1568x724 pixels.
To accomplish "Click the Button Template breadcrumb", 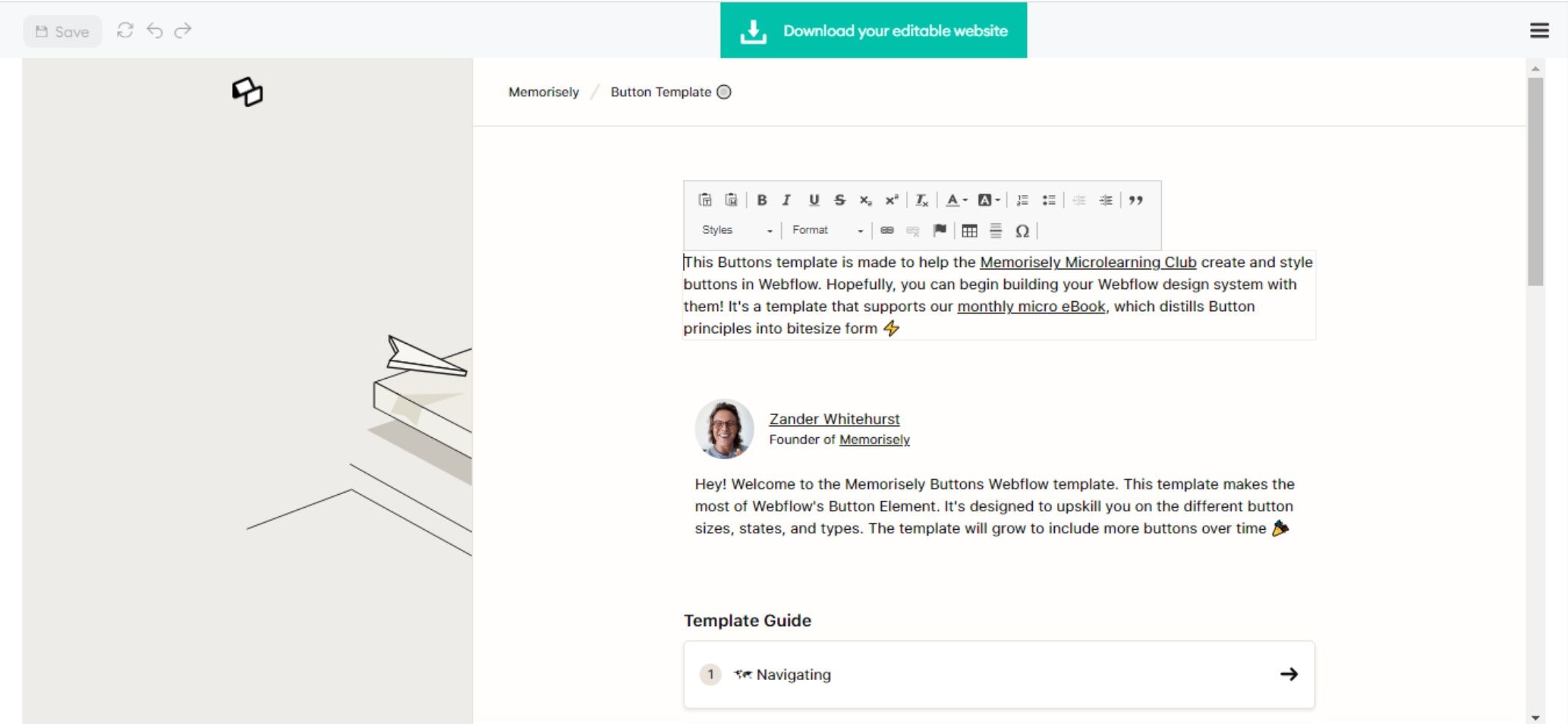I will 661,92.
